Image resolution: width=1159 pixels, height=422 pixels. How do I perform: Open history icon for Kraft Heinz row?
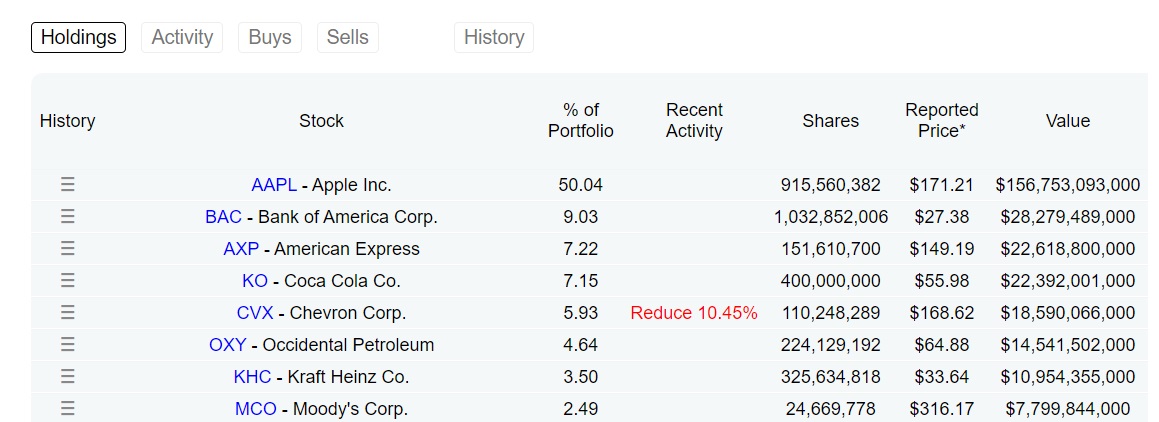pyautogui.click(x=68, y=377)
